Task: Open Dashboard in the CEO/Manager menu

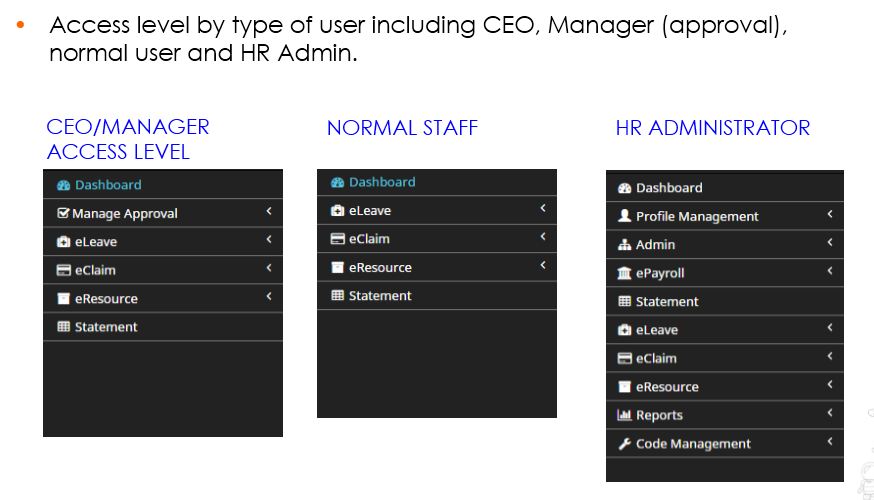Action: [107, 185]
